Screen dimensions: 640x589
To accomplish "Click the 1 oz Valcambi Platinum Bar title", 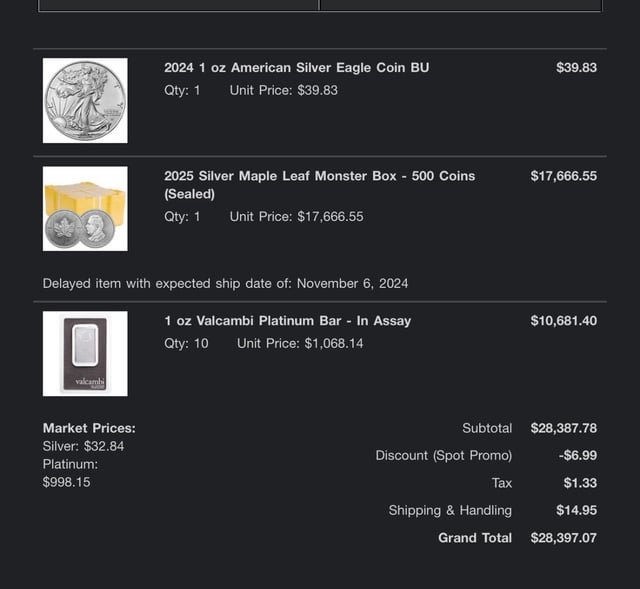I will point(287,321).
